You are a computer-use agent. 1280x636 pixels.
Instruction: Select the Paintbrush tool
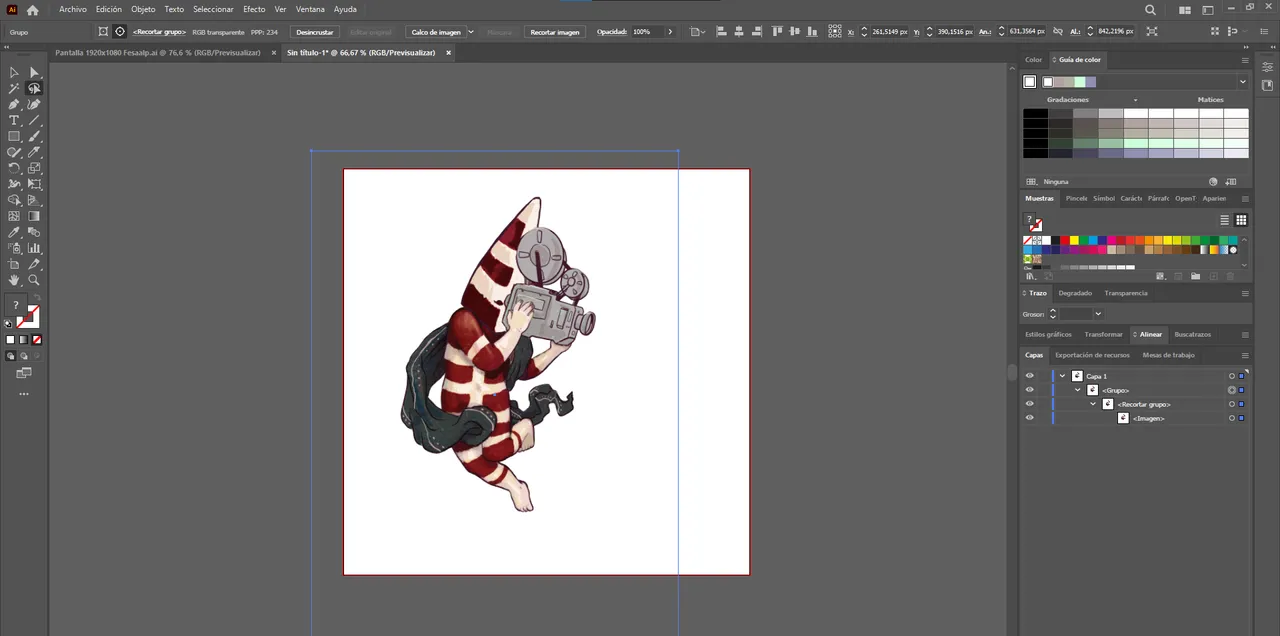coord(34,136)
